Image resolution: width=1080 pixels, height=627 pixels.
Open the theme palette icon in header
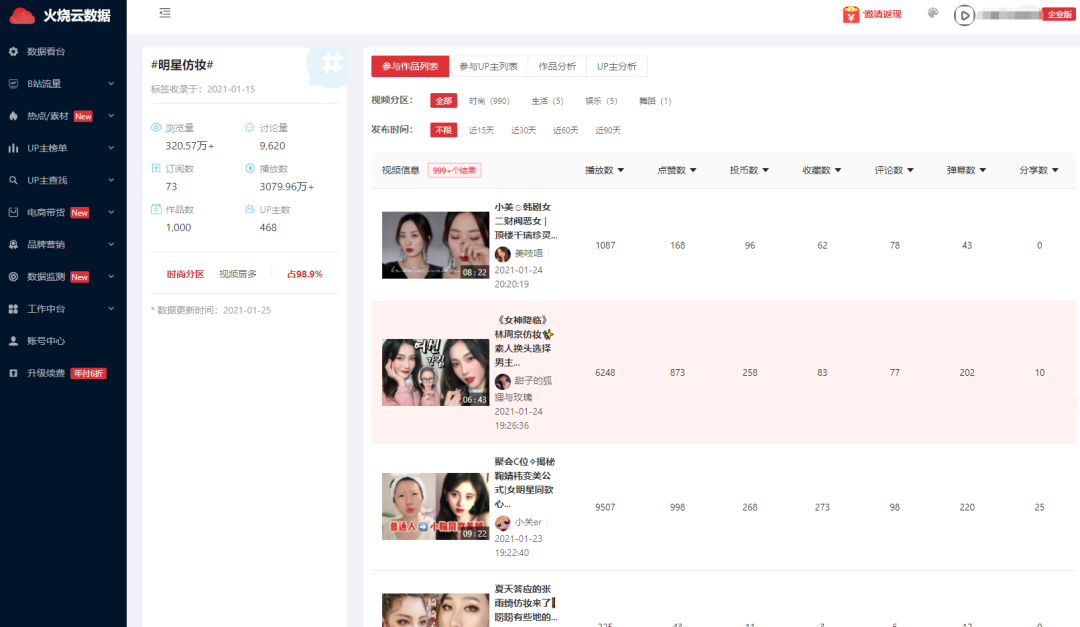tap(933, 13)
